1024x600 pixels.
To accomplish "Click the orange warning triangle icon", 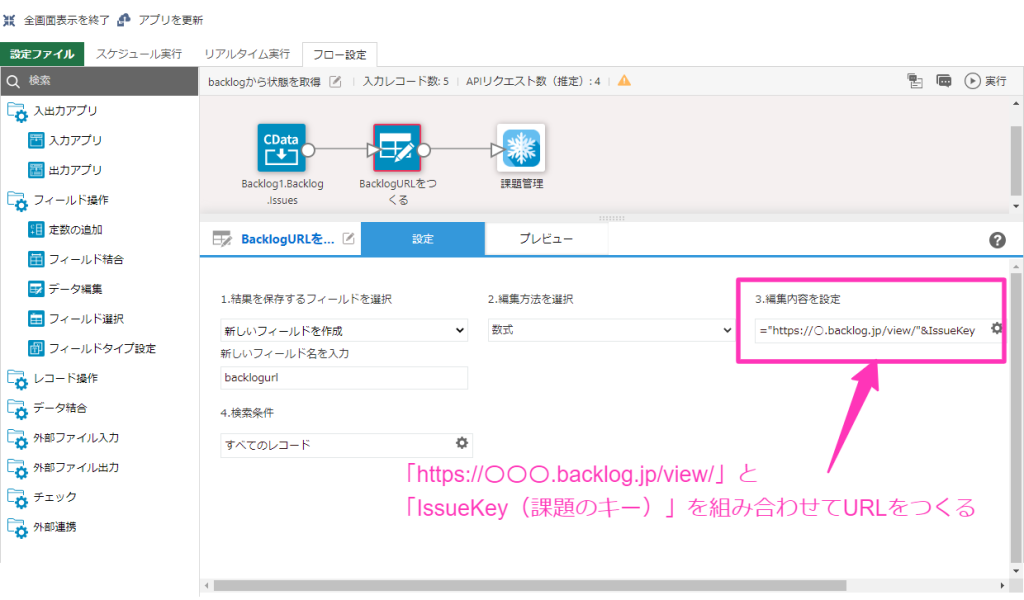I will (x=624, y=81).
